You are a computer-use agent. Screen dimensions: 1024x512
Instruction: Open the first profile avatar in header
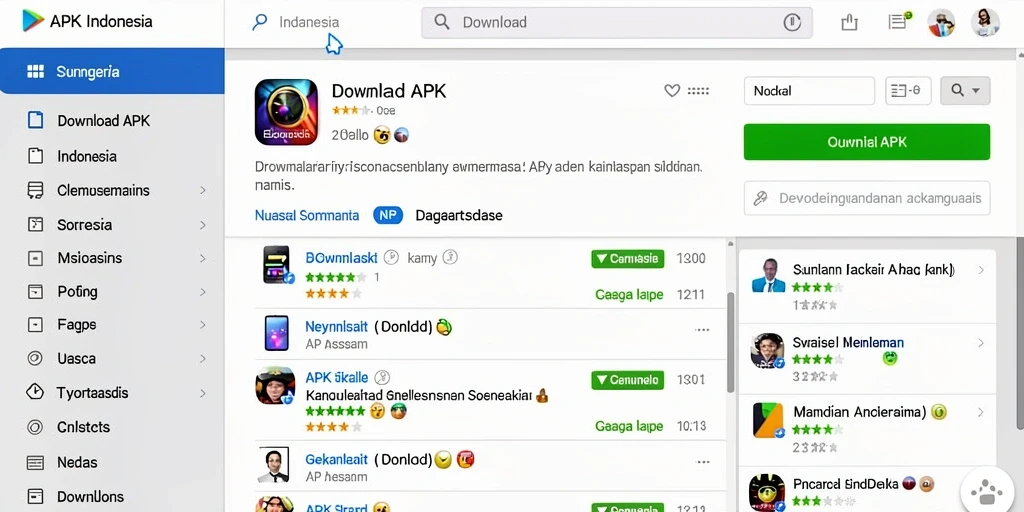(x=941, y=22)
